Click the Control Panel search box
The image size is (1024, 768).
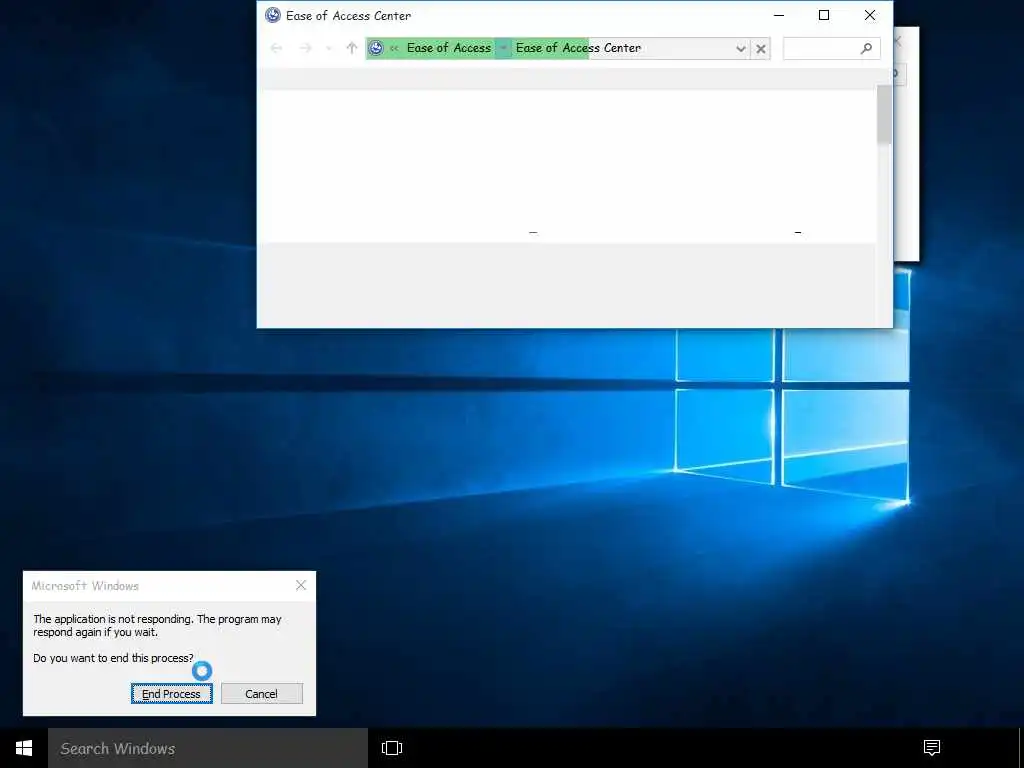[831, 48]
